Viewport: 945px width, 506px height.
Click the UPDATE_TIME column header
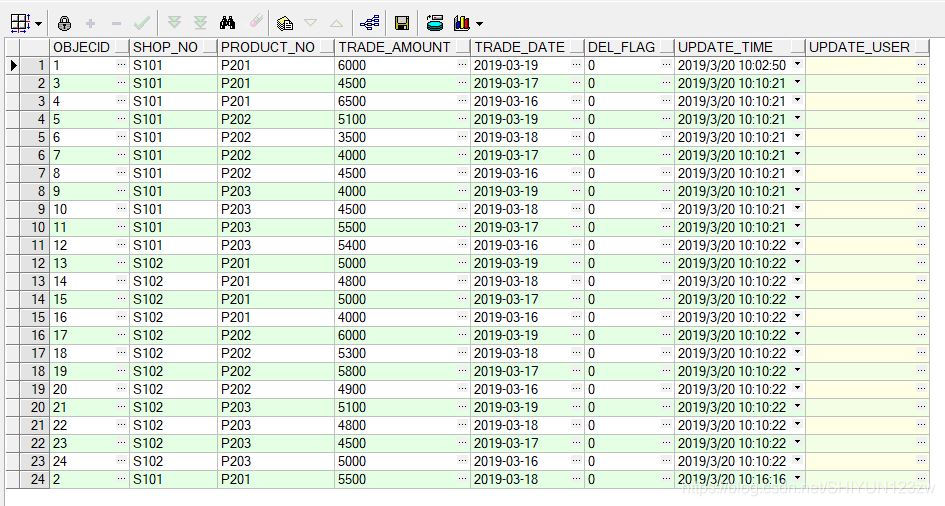click(740, 47)
